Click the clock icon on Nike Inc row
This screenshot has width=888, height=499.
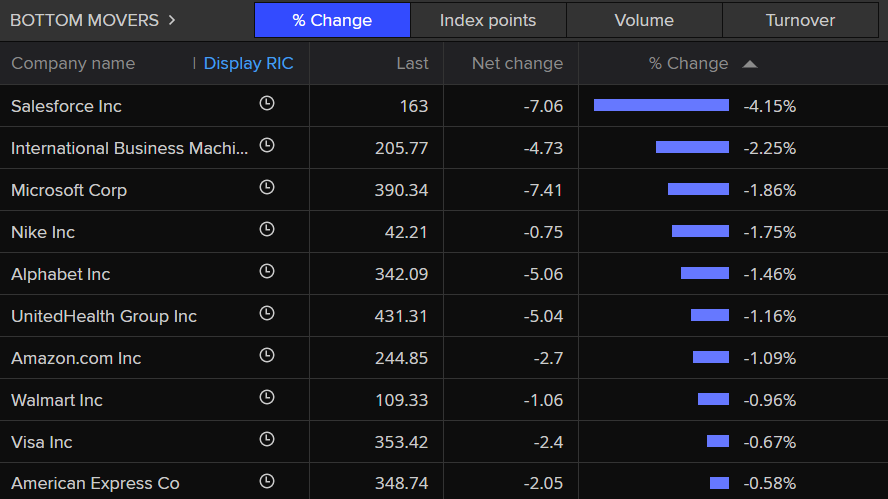click(x=267, y=229)
